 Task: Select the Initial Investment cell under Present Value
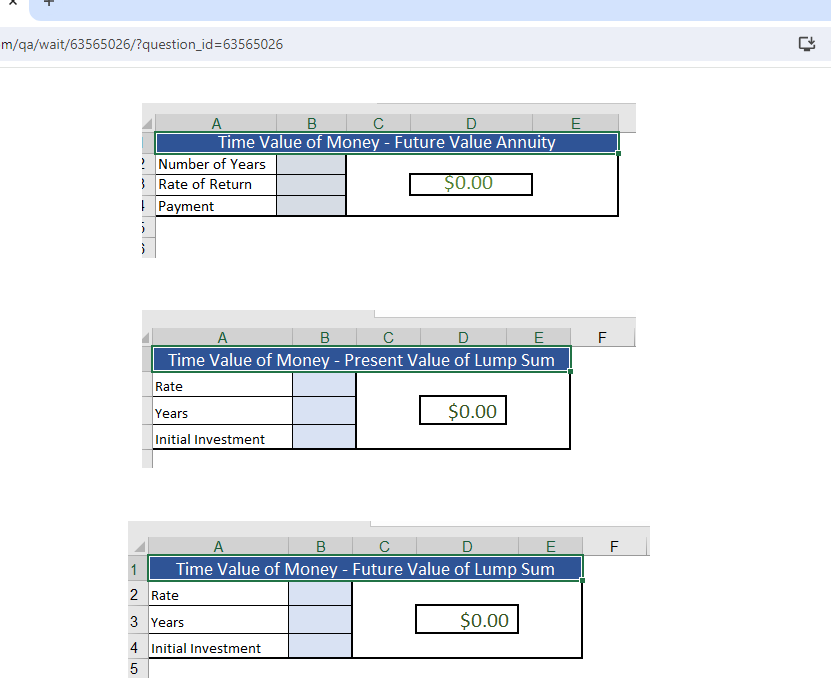click(324, 439)
